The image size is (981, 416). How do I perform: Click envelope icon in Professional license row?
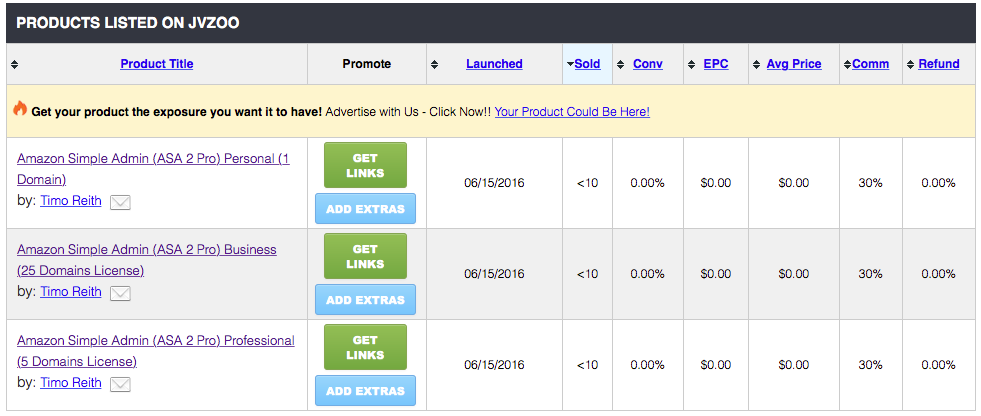120,384
